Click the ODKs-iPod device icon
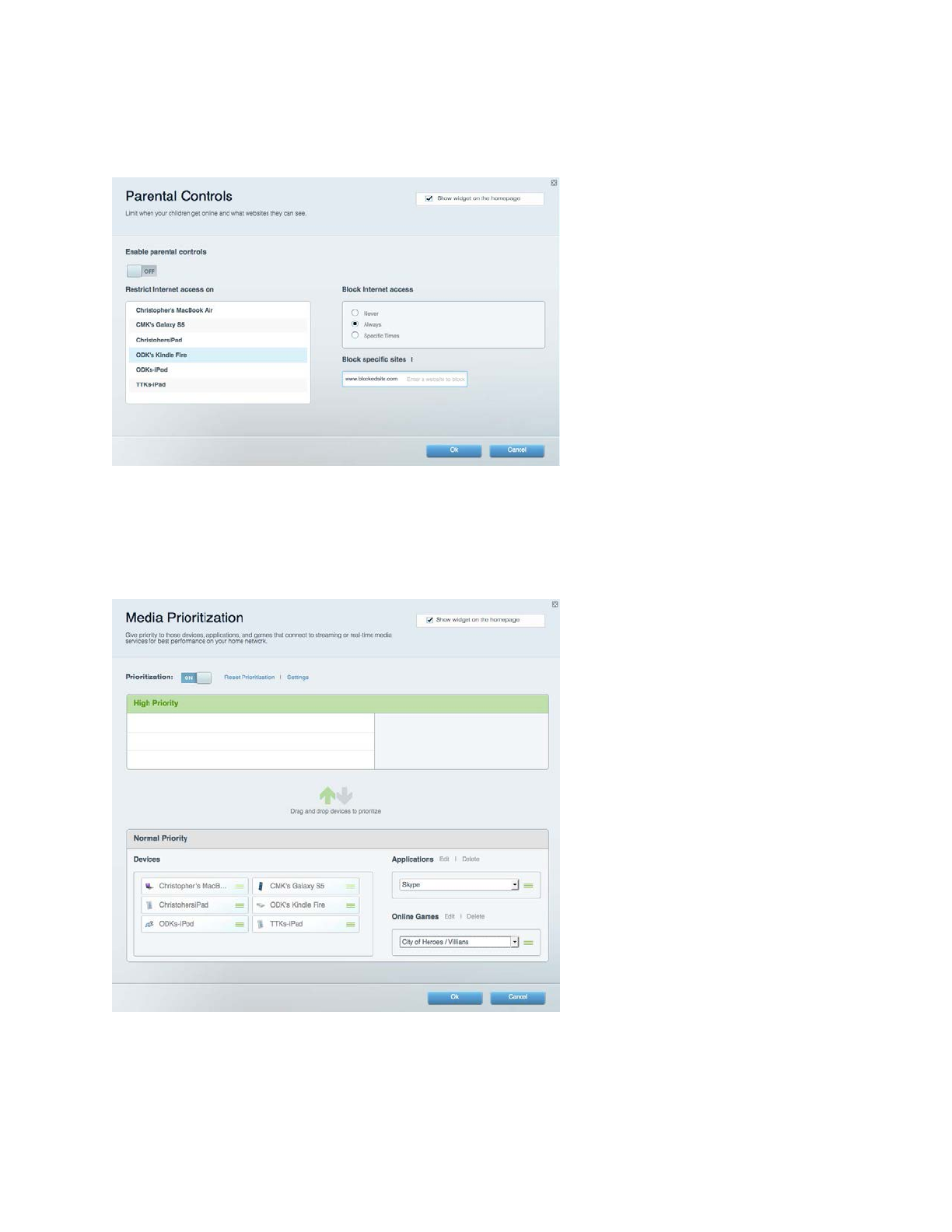The image size is (952, 1232). (x=149, y=925)
